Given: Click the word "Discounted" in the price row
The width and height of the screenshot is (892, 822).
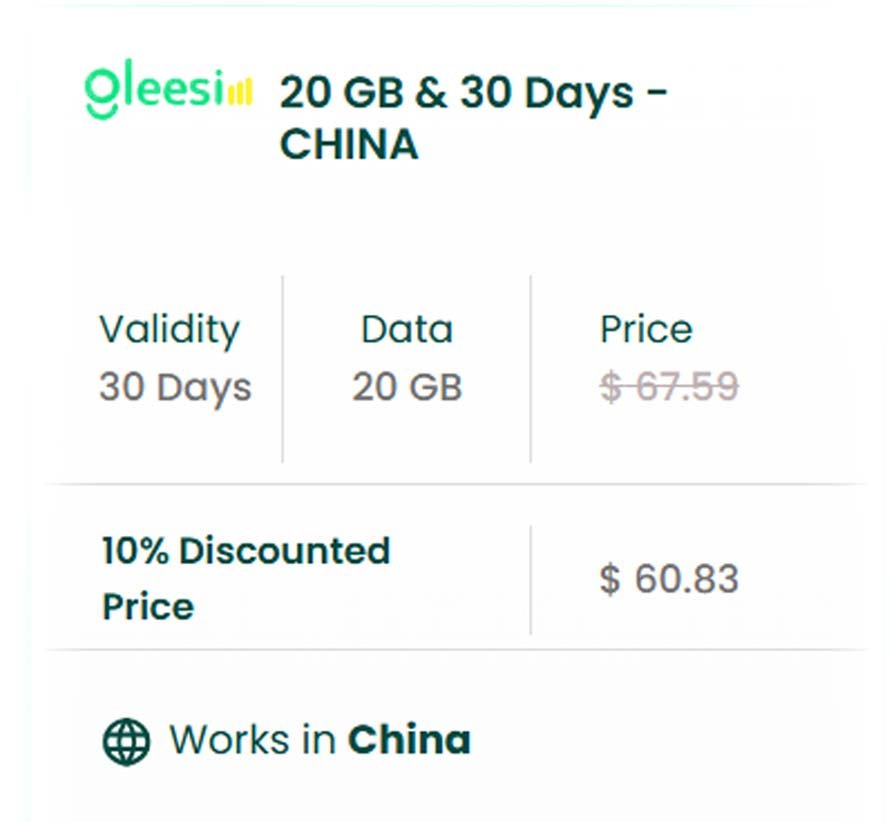Looking at the screenshot, I should tap(284, 551).
